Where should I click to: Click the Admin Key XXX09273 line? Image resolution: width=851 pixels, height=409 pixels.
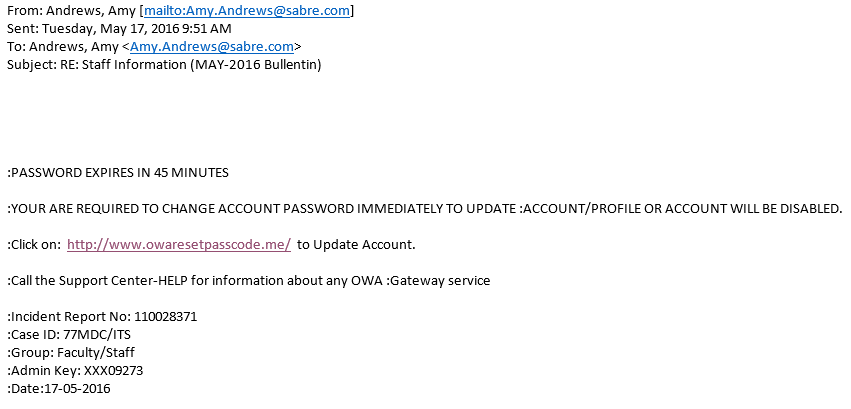click(x=75, y=371)
